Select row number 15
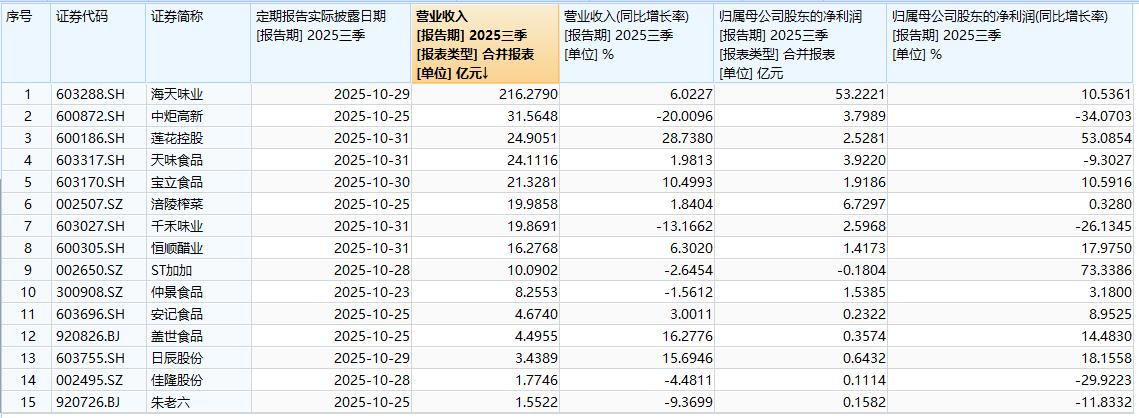The height and width of the screenshot is (418, 1139). pos(28,400)
